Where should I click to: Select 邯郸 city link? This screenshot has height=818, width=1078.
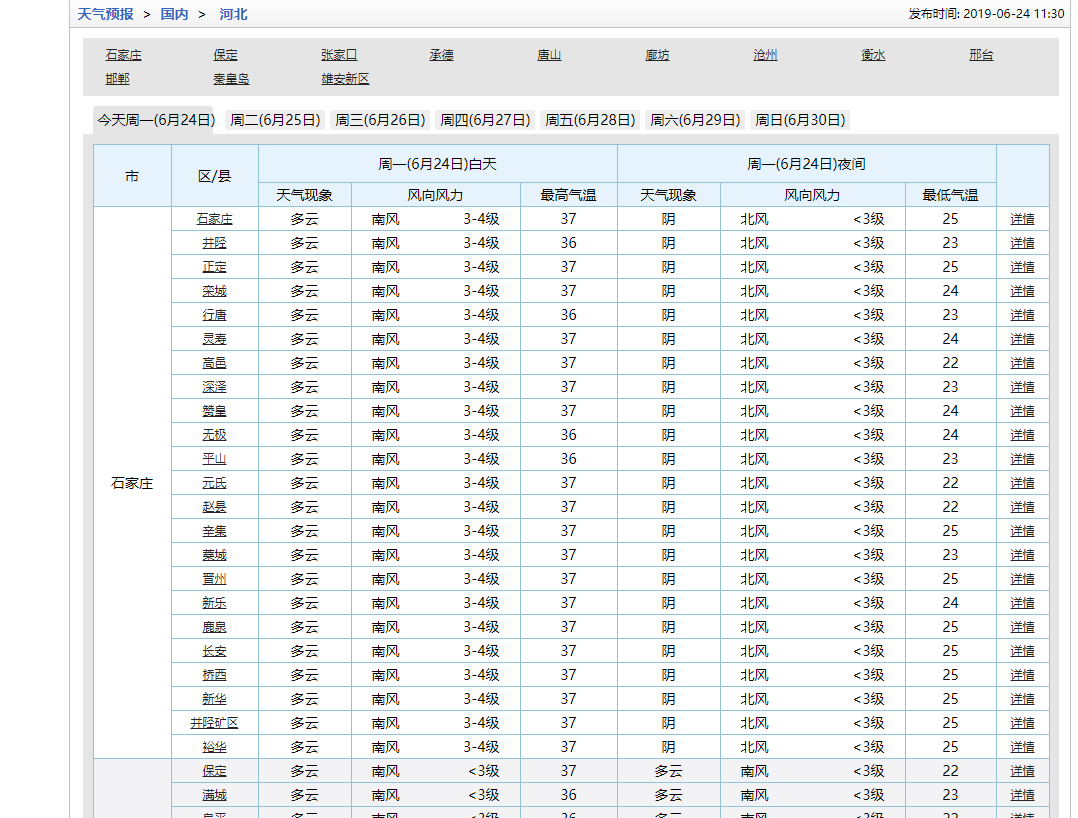click(118, 79)
